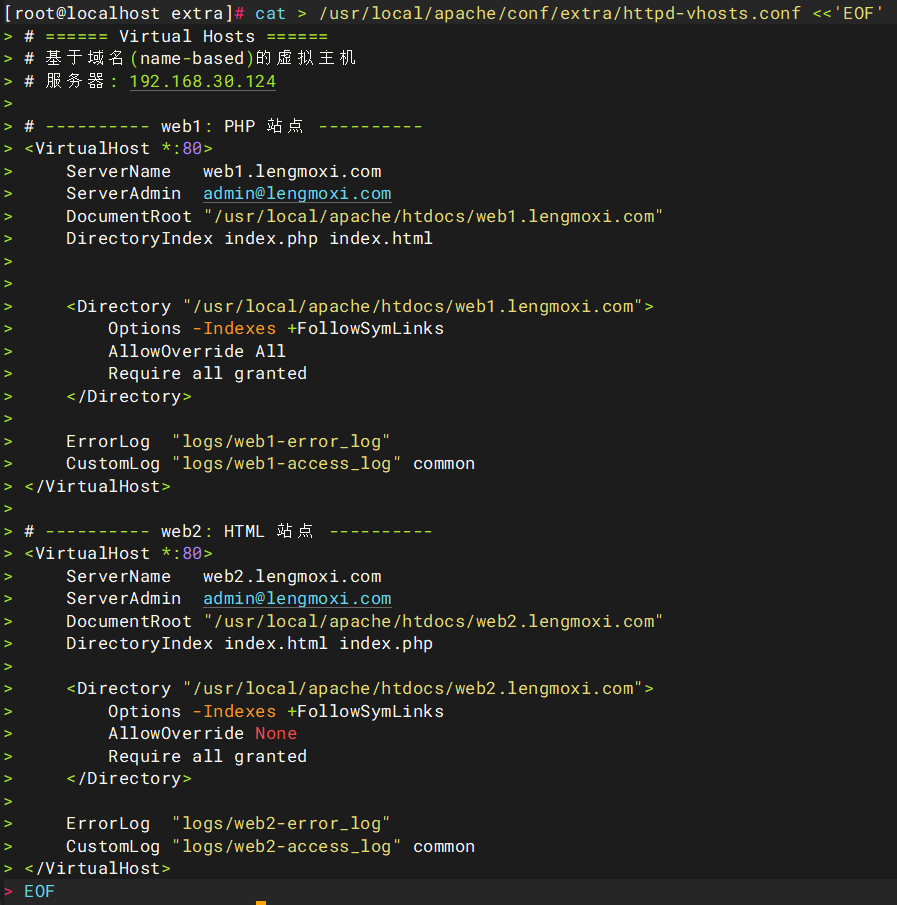This screenshot has width=897, height=905.
Task: Click ServerName web2.lengmoxi.com
Action: click(x=223, y=576)
